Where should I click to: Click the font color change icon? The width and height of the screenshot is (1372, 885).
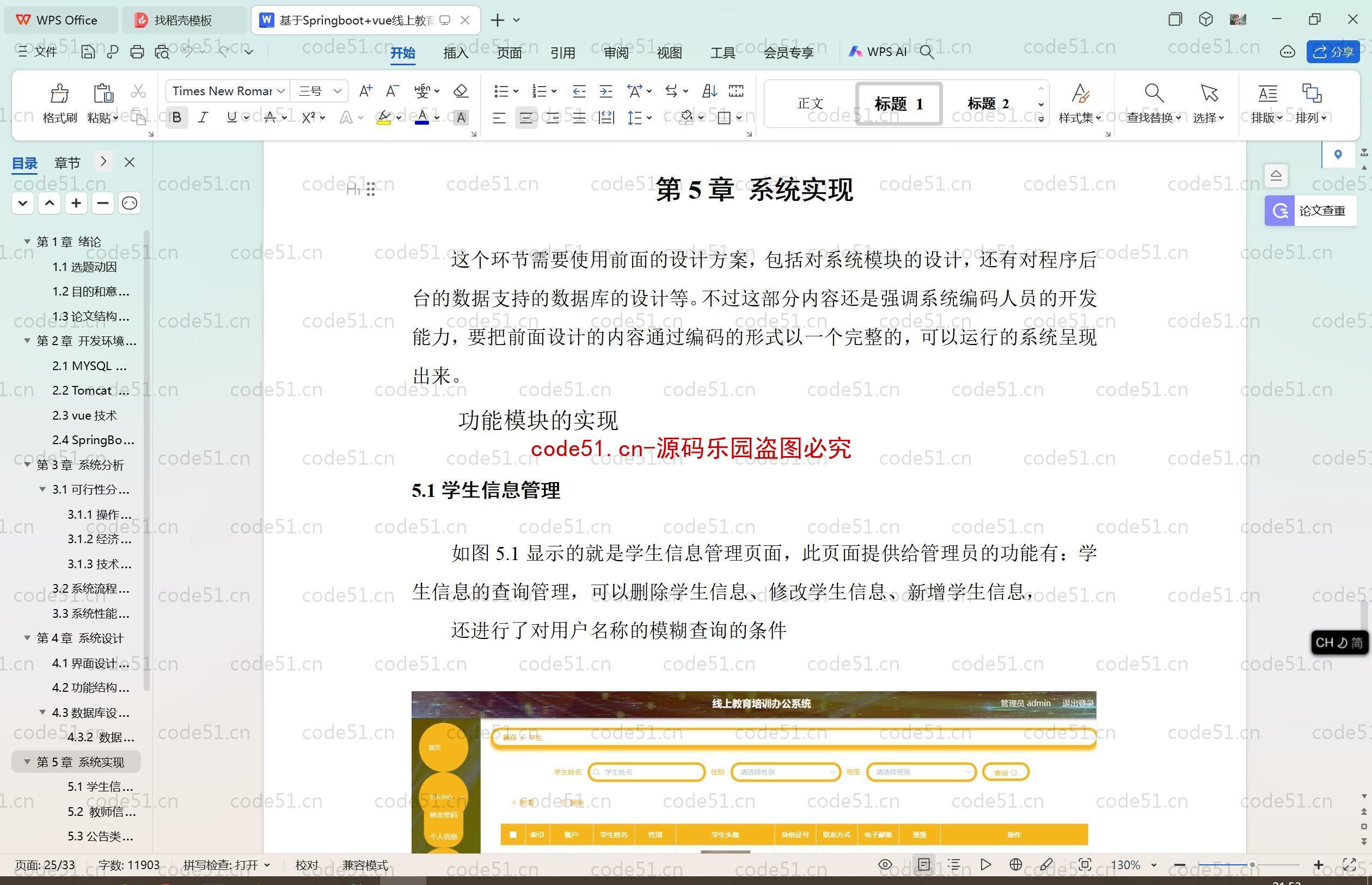tap(421, 118)
